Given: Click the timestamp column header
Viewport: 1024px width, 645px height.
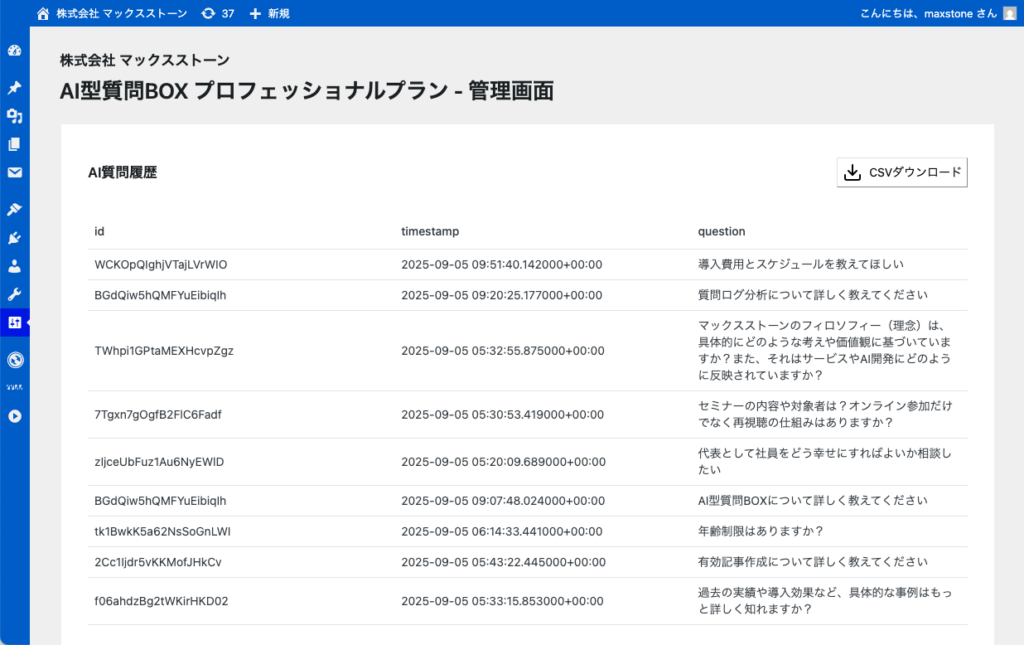Looking at the screenshot, I should click(430, 231).
